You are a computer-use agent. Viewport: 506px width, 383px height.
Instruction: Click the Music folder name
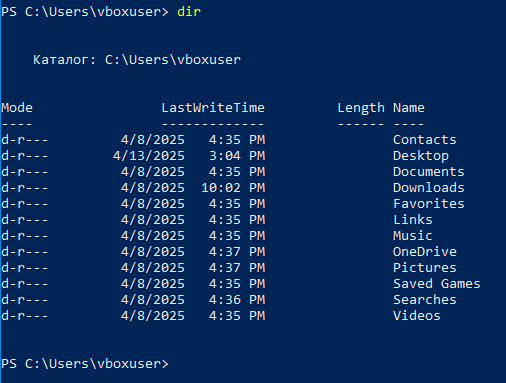pyautogui.click(x=413, y=236)
